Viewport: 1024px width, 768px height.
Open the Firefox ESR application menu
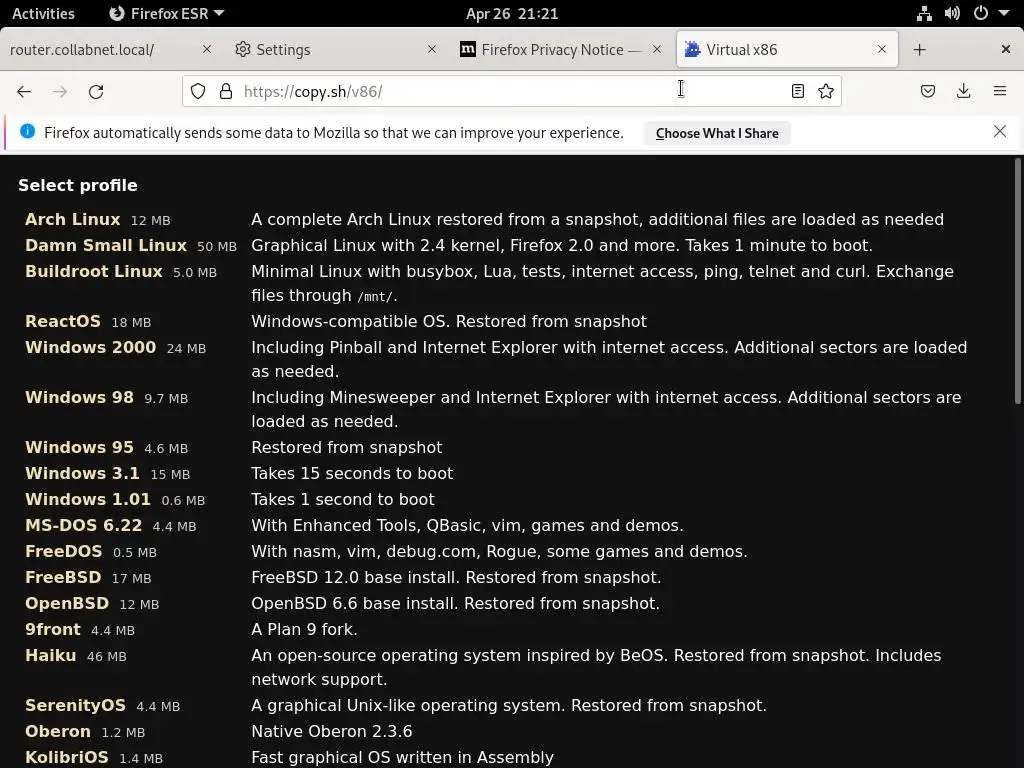tap(166, 13)
